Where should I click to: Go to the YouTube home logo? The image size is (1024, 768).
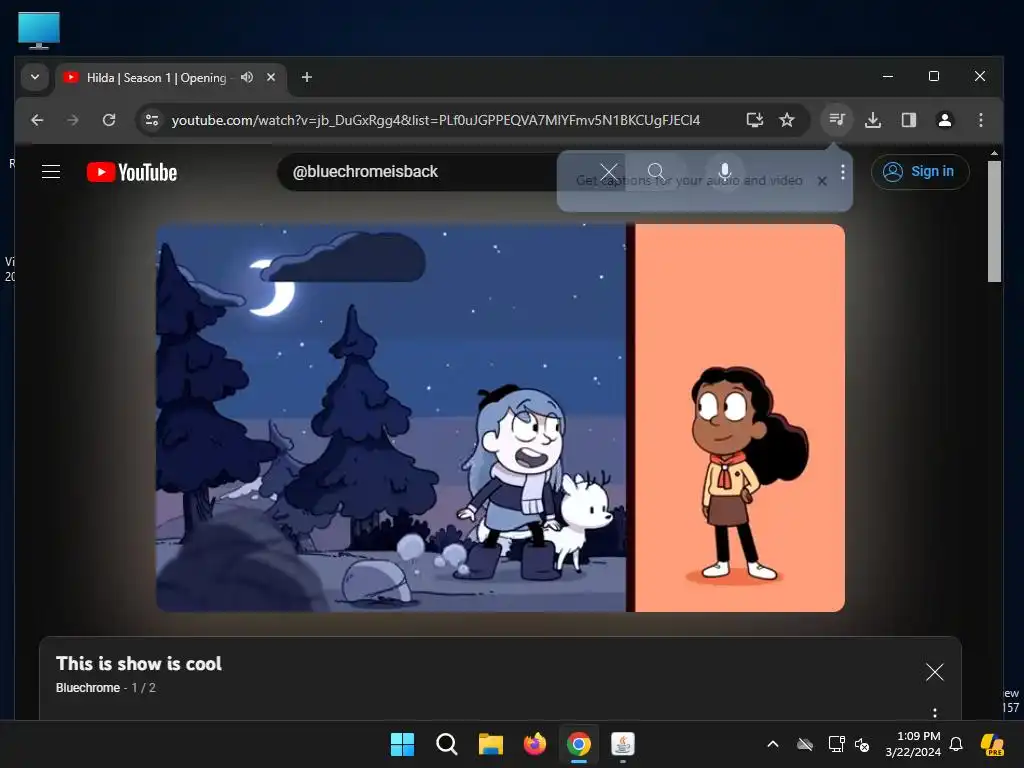coord(132,172)
